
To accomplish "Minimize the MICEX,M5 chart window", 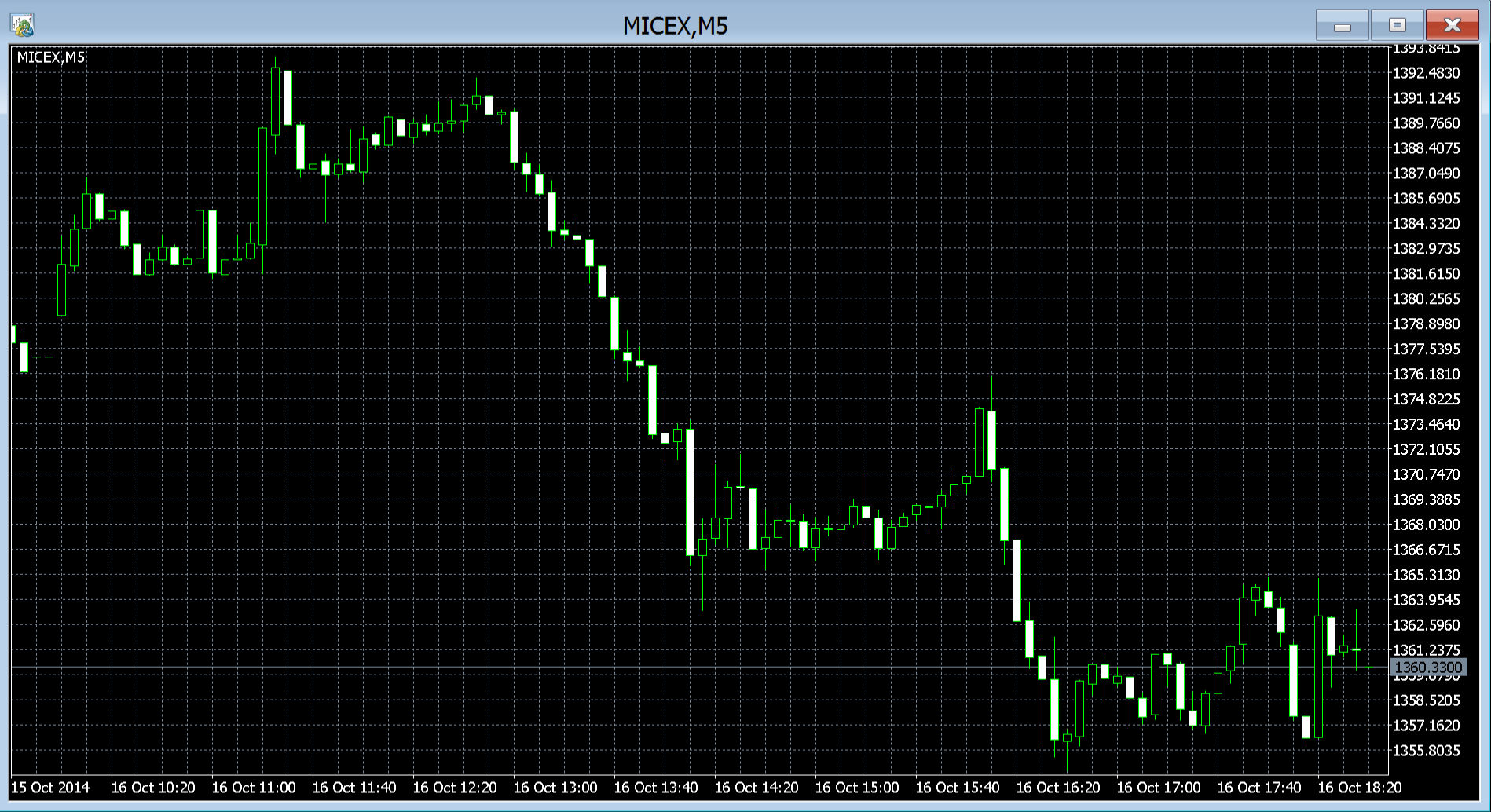I will point(1342,26).
